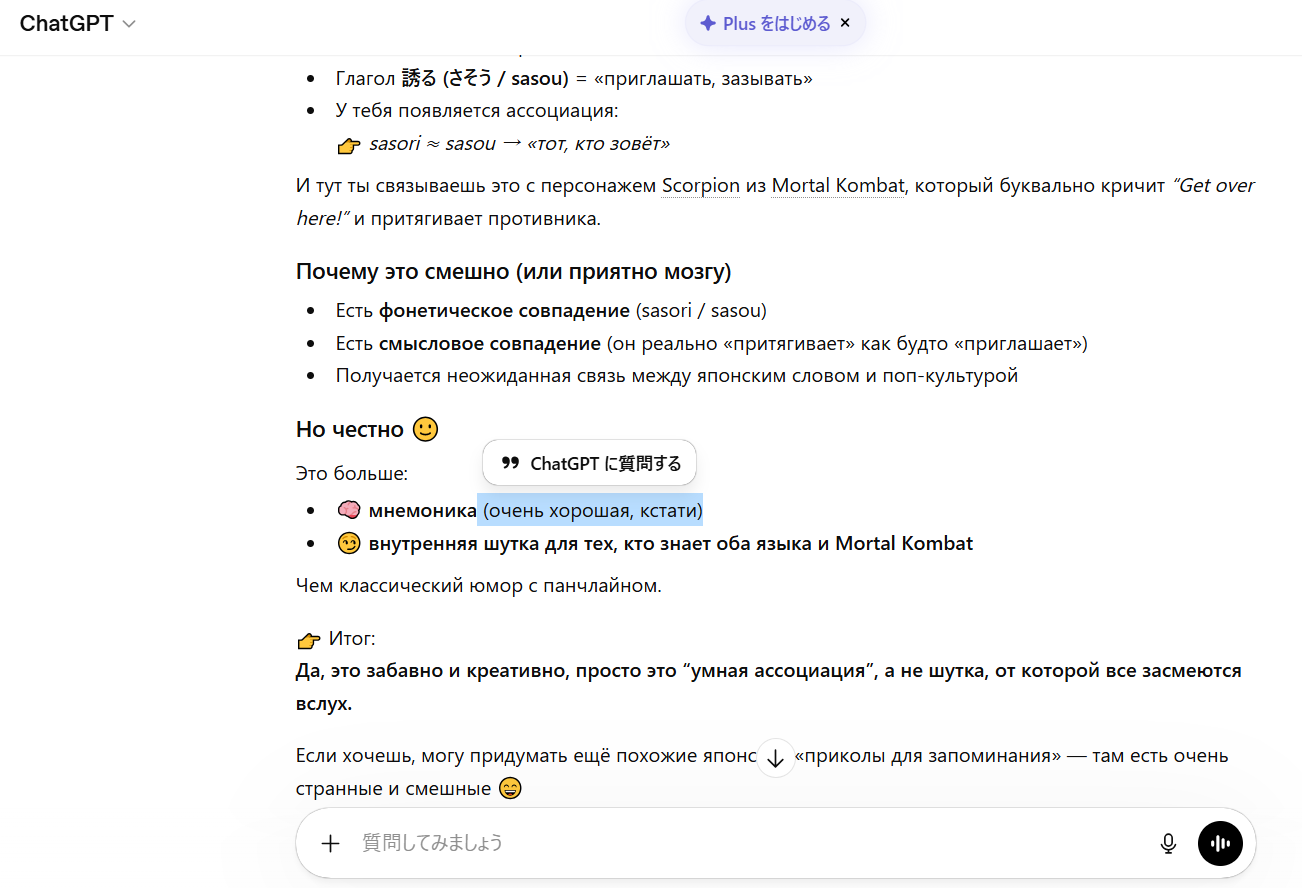Click the quoted phrase "Get over here!"
The height and width of the screenshot is (888, 1302).
pyautogui.click(x=775, y=201)
